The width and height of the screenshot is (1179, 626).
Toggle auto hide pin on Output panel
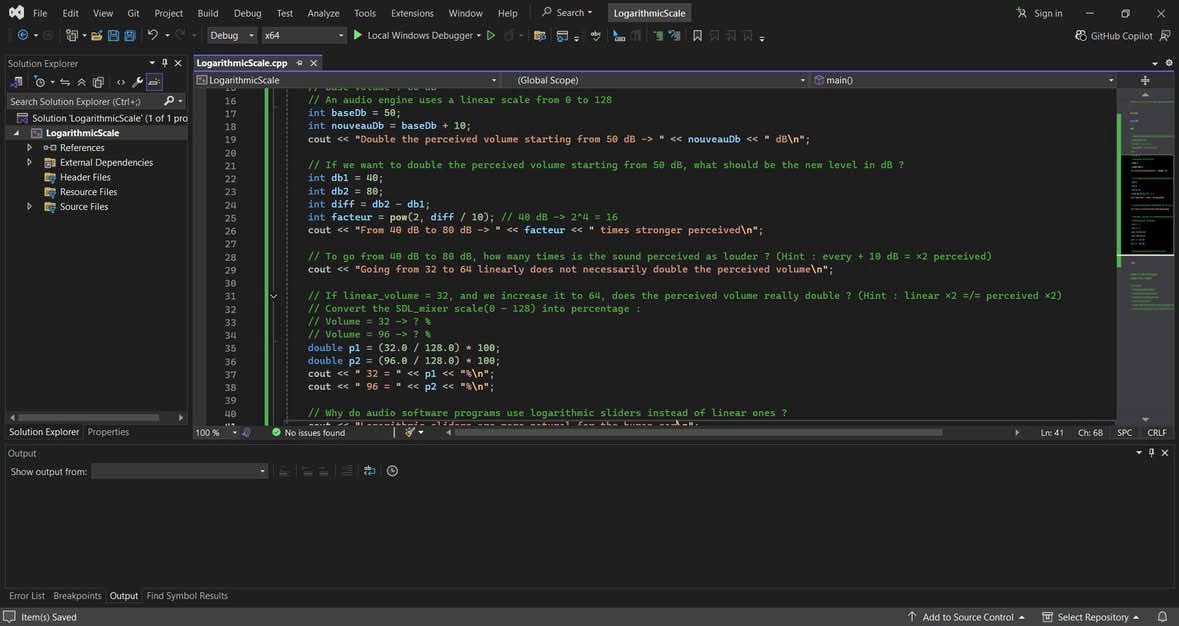[1151, 452]
